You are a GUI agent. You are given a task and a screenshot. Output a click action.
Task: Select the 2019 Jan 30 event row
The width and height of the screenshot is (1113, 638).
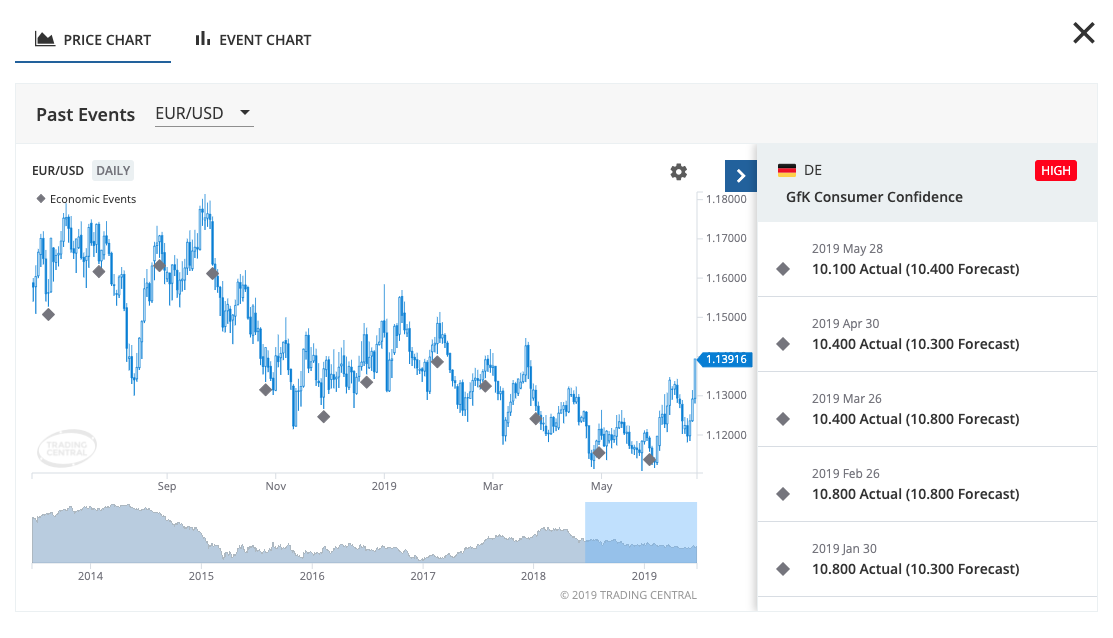927,559
